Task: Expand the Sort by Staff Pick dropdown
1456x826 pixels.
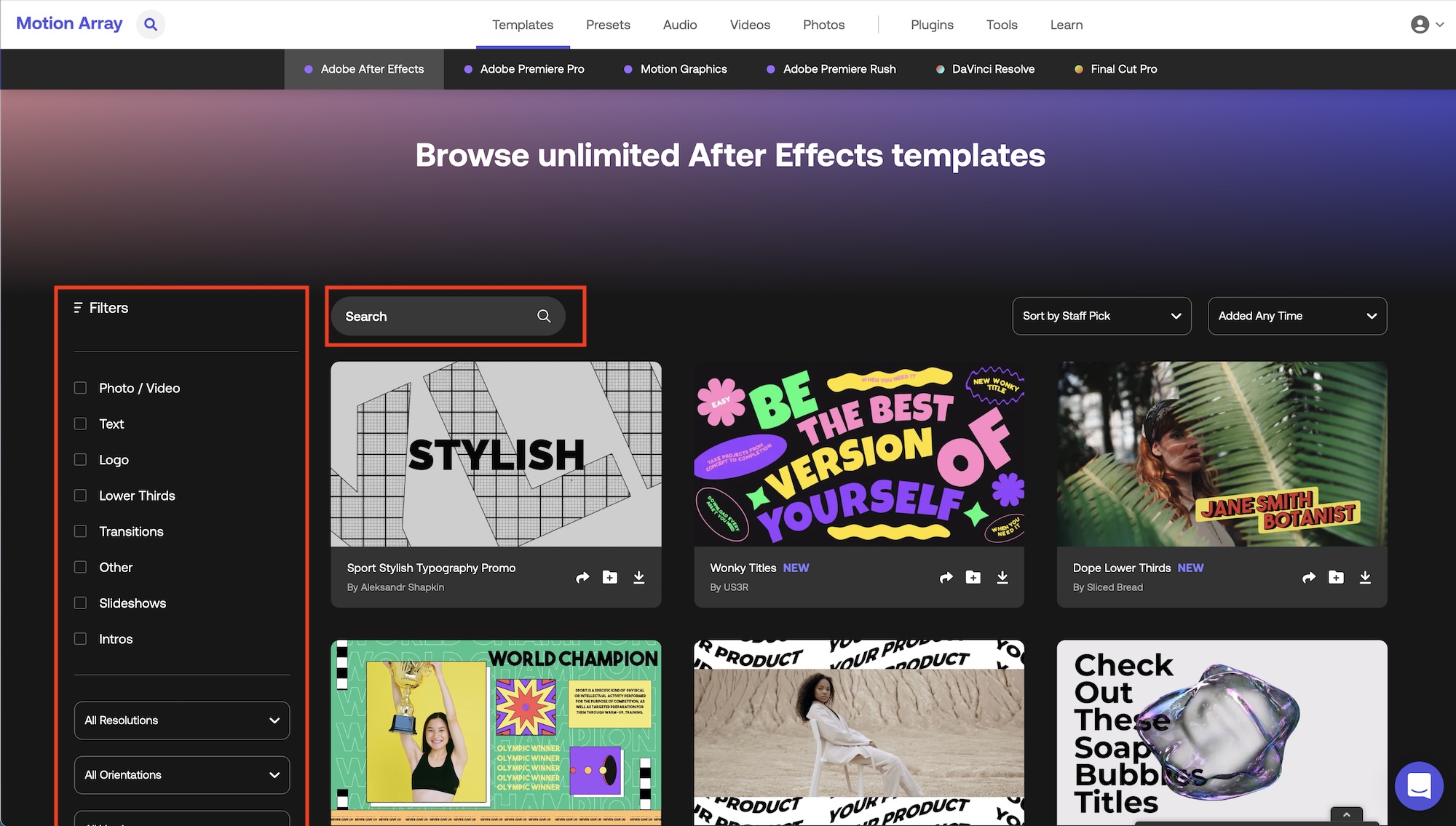Action: point(1101,316)
